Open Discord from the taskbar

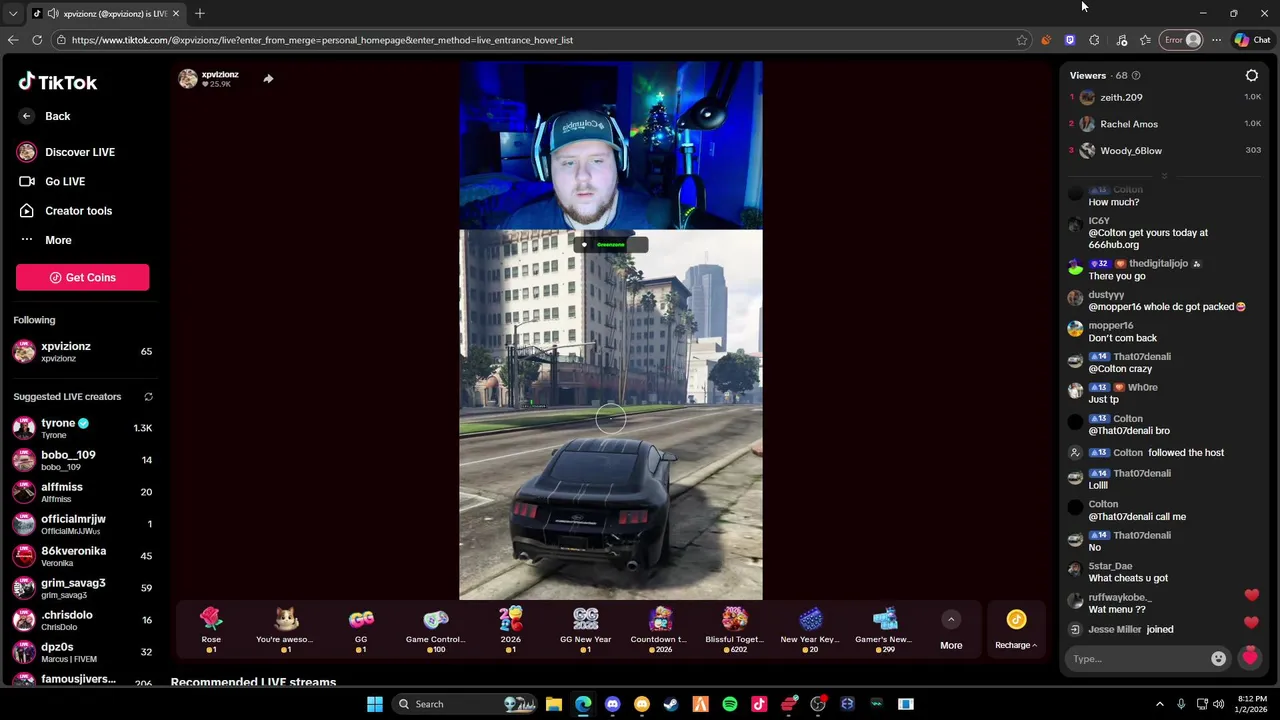[x=612, y=704]
